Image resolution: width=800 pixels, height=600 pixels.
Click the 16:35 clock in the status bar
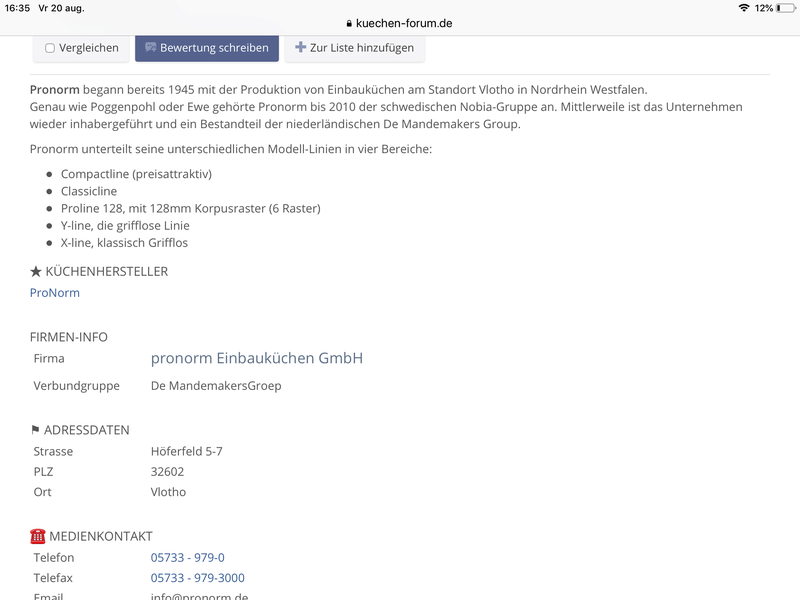(17, 8)
